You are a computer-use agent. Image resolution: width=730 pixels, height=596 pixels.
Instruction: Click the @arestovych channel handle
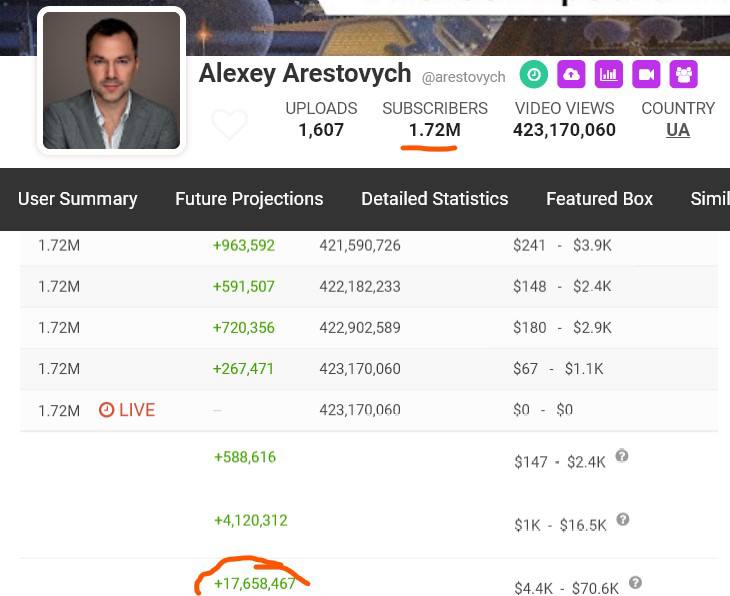pos(463,77)
